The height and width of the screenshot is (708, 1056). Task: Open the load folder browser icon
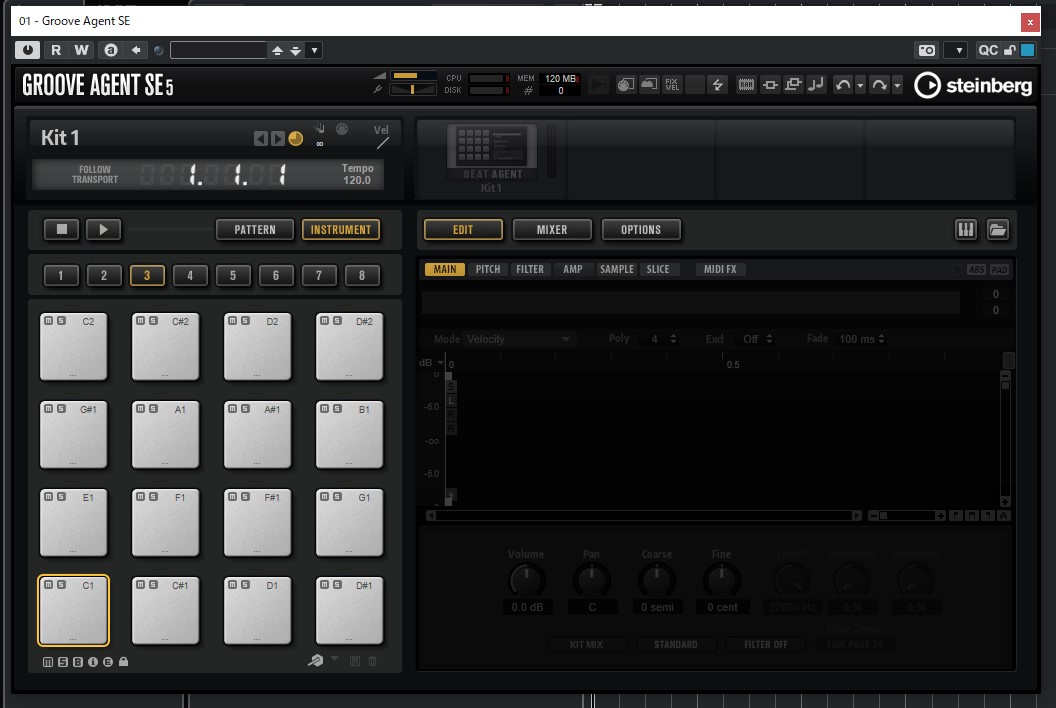pyautogui.click(x=997, y=230)
